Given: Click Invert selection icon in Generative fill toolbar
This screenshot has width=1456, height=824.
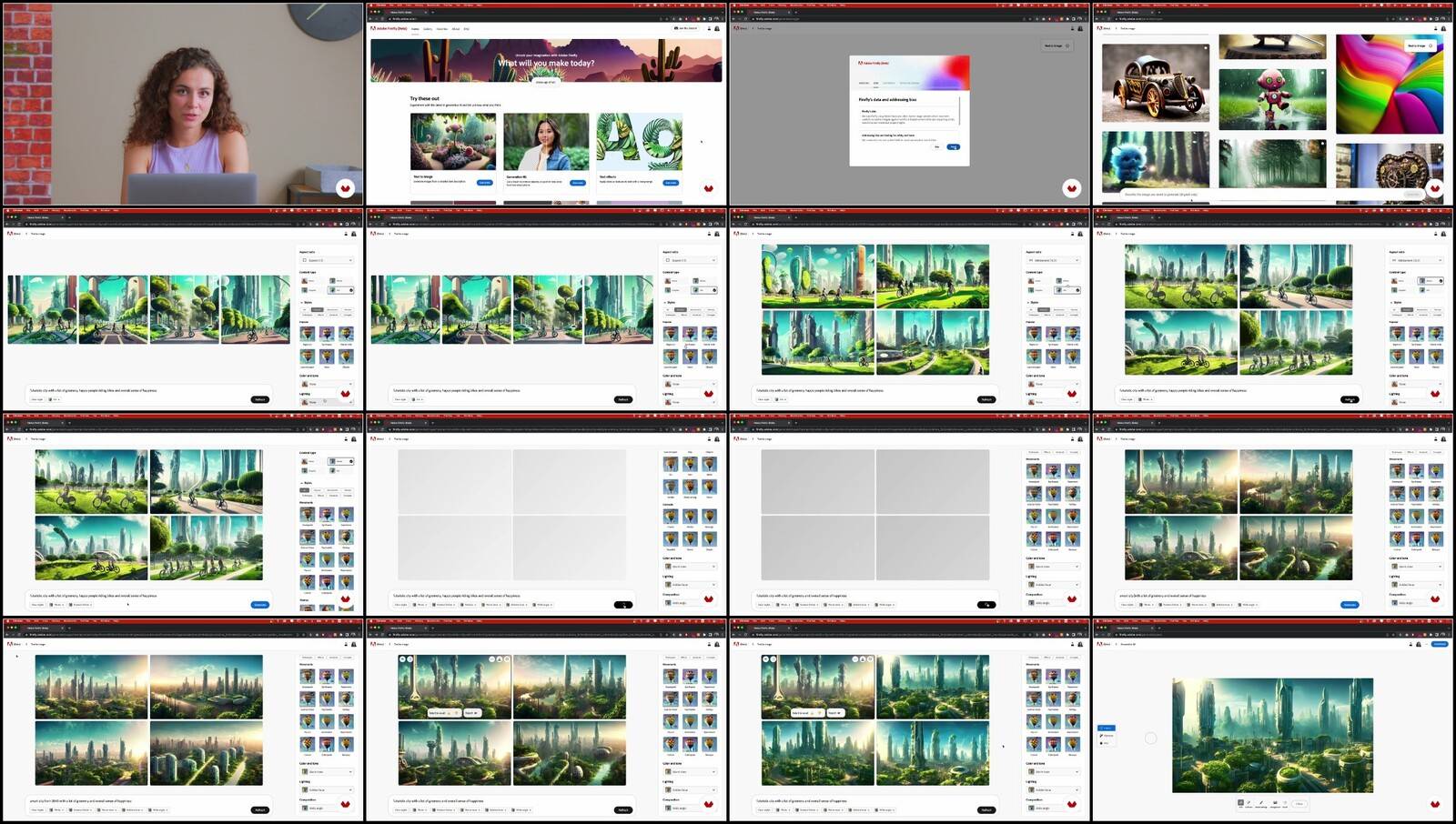Looking at the screenshot, I should coord(1285,802).
